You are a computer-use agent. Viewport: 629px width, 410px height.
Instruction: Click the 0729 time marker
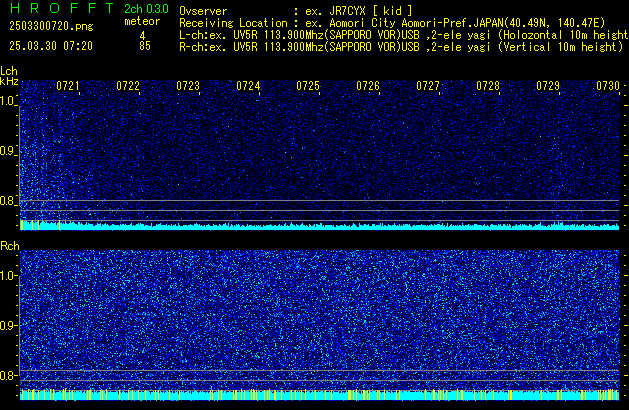point(548,86)
